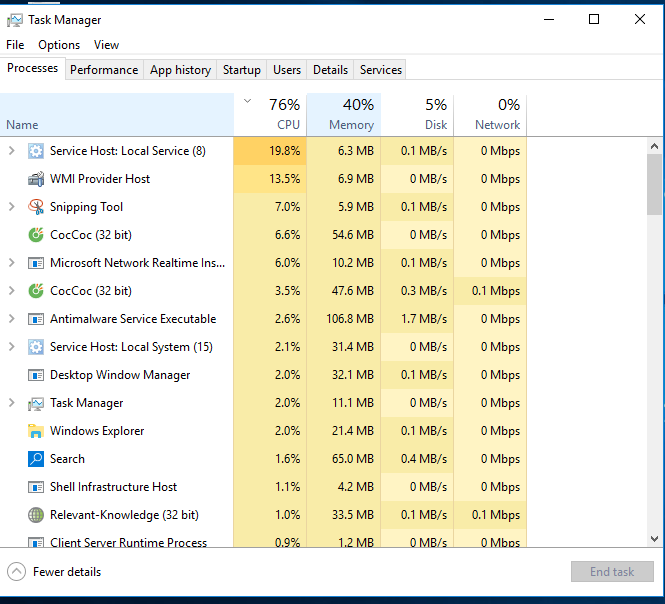Viewport: 665px width, 604px height.
Task: Open the Startup tab
Action: pos(242,70)
